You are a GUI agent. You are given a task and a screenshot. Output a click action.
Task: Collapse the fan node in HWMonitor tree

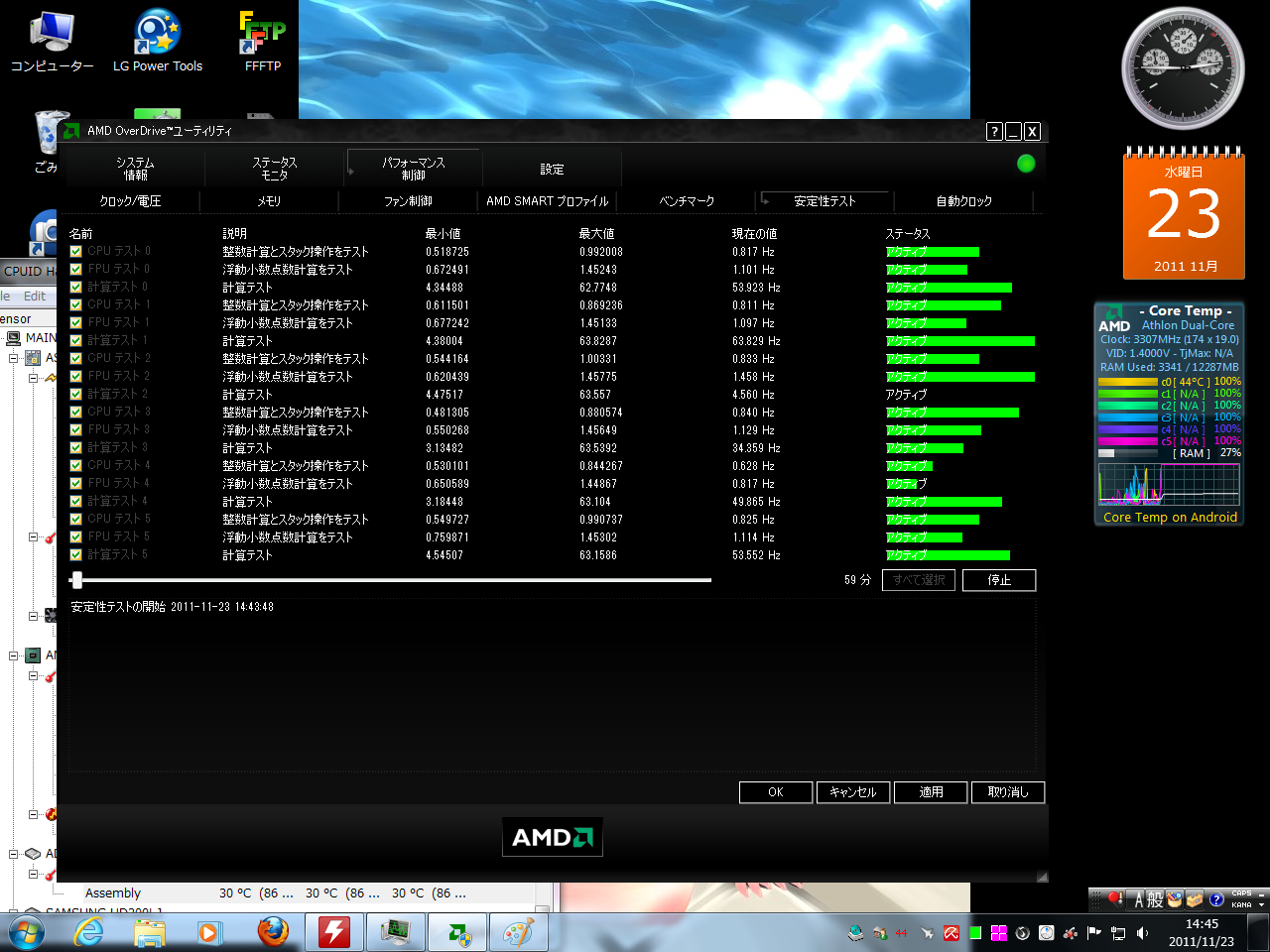(33, 616)
